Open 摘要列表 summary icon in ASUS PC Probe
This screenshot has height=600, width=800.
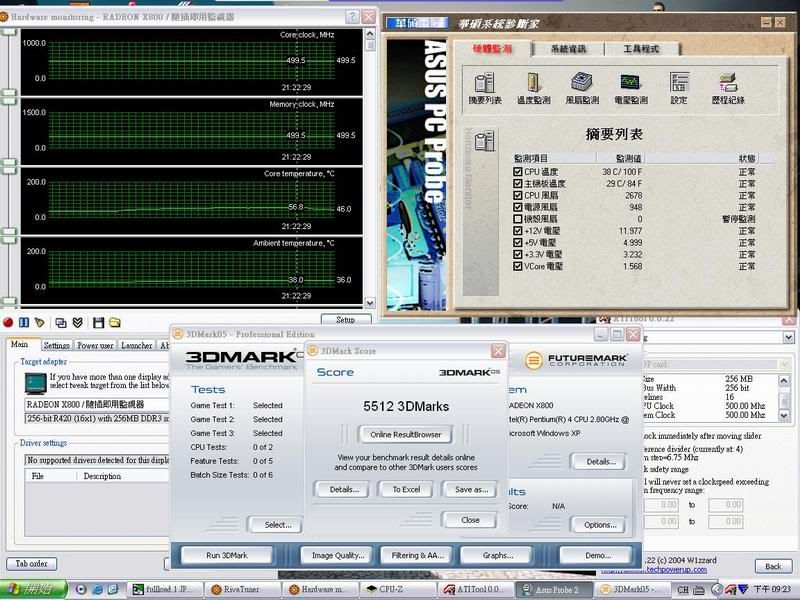(485, 88)
